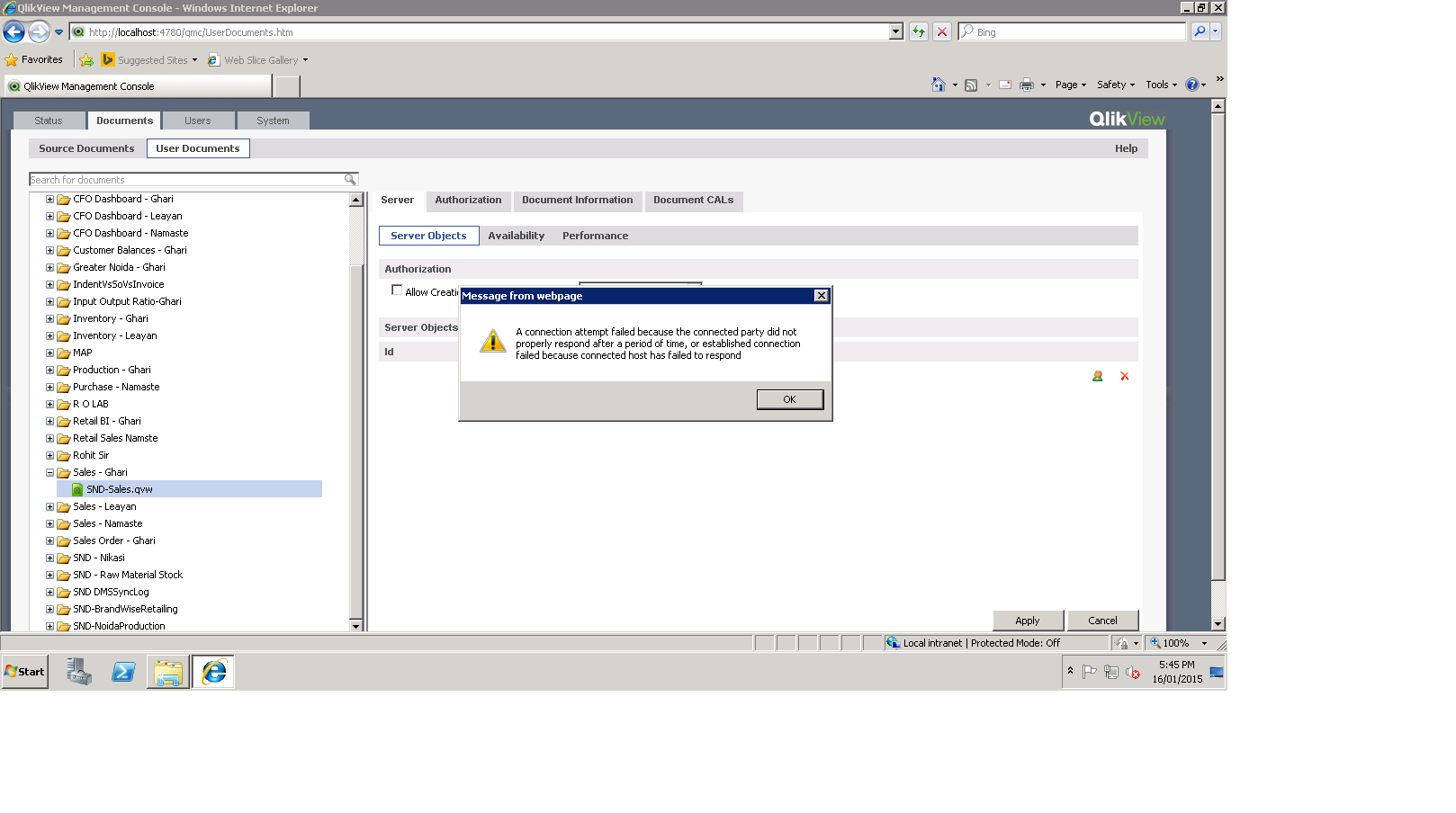1456x813 pixels.
Task: Select the Retail Sales Namste folder
Action: 115,439
